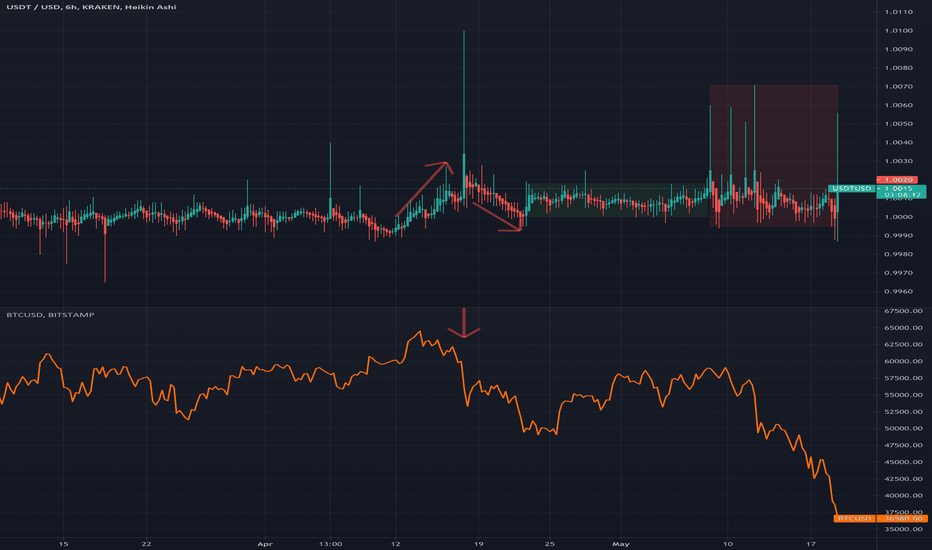Click the 1.0090 price axis label

tap(899, 49)
